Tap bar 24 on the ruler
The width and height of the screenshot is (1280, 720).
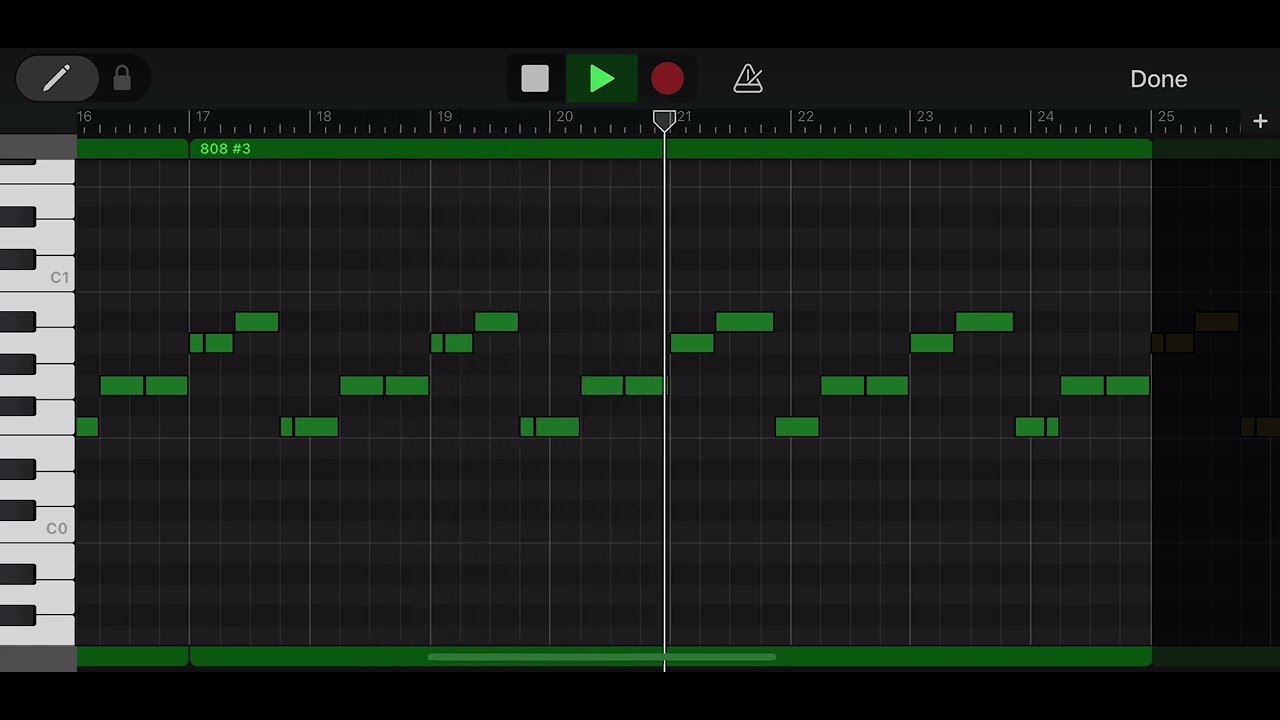click(1045, 117)
